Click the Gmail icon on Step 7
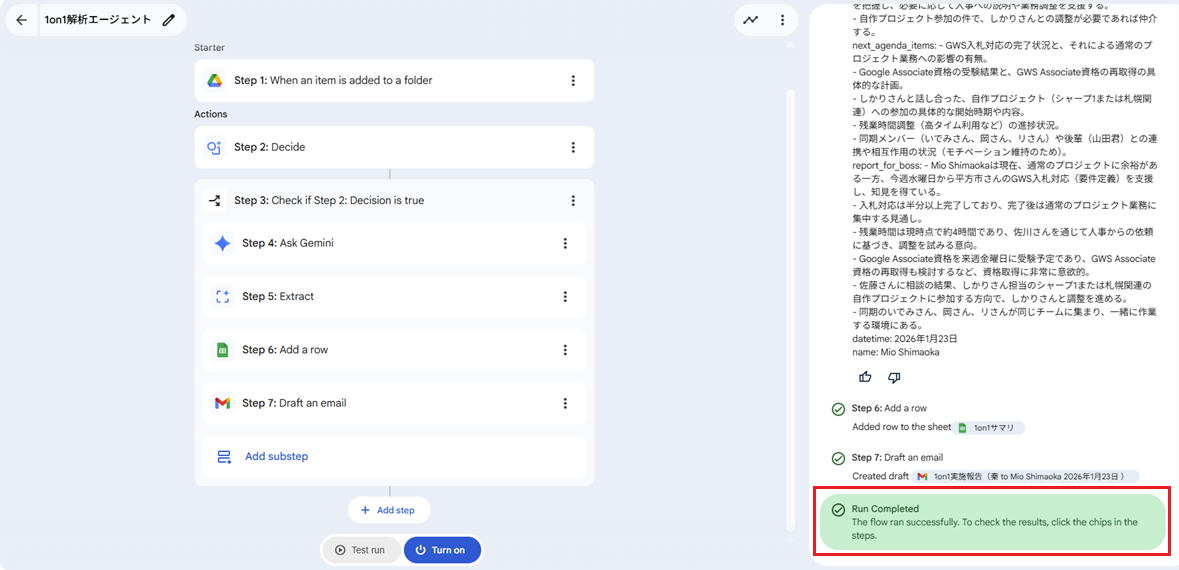This screenshot has height=570, width=1179. (222, 403)
